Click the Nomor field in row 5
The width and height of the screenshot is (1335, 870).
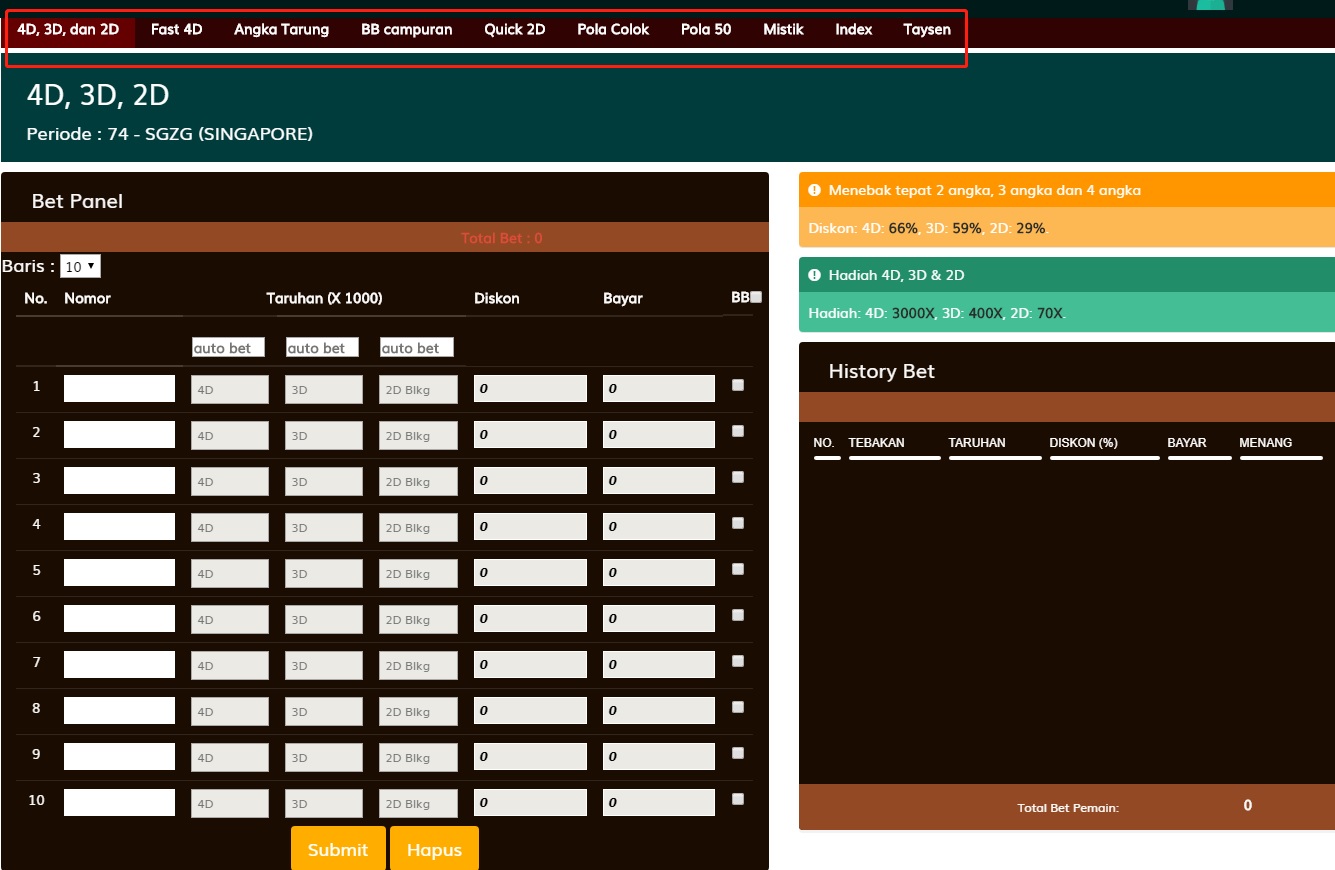pos(119,573)
